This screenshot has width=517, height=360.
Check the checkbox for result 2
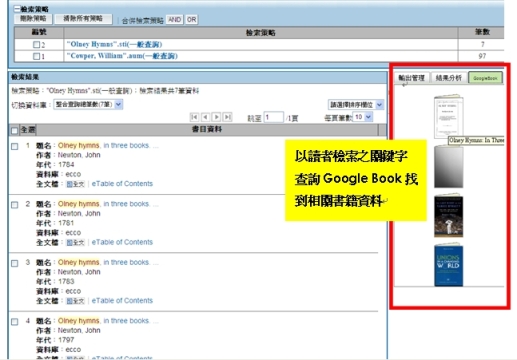(x=15, y=205)
